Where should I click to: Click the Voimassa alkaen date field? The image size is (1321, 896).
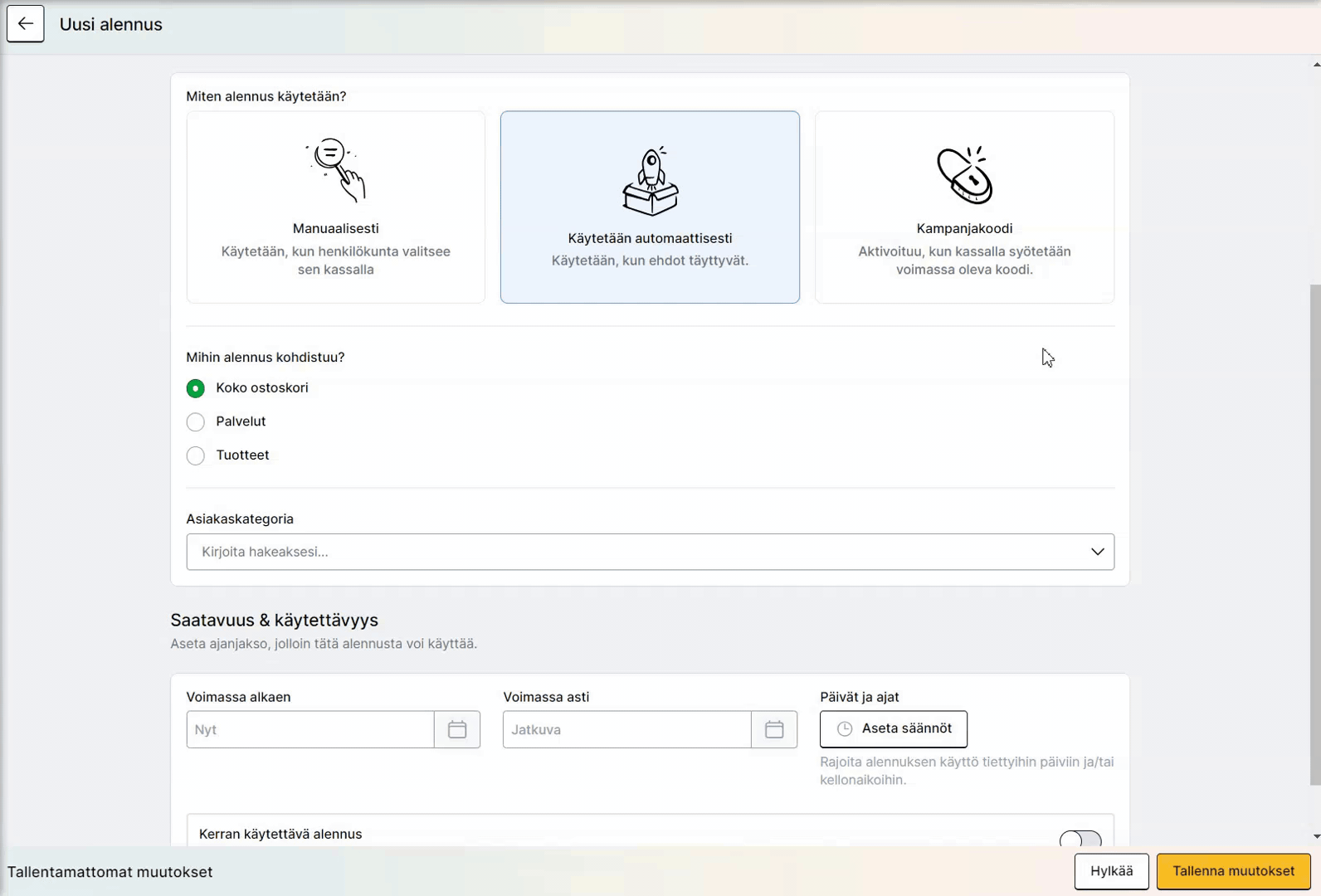pyautogui.click(x=310, y=729)
